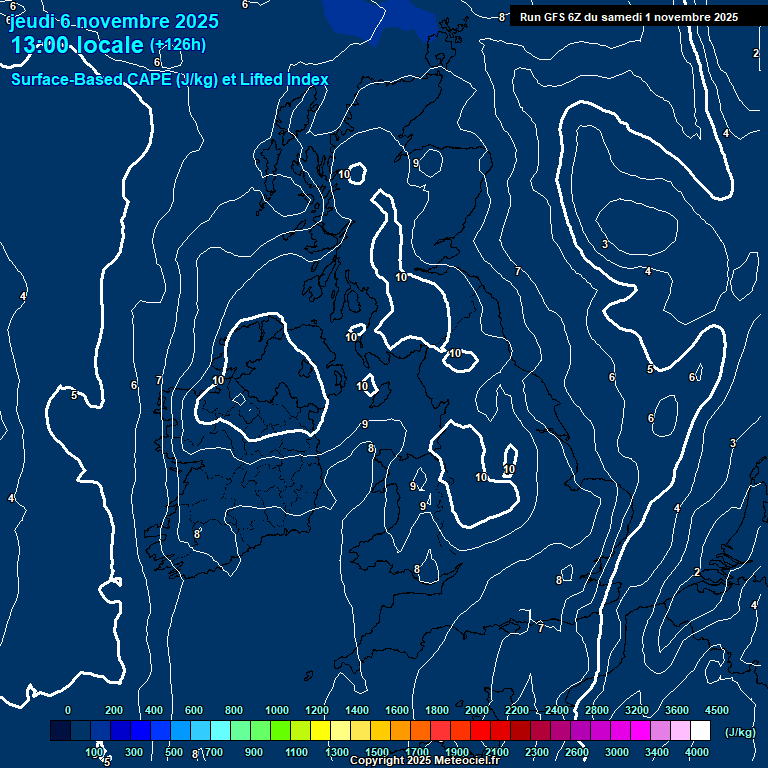Click 'Surface-Based CAPE (J/kg) et Lifted Index' subtitle

tap(169, 79)
